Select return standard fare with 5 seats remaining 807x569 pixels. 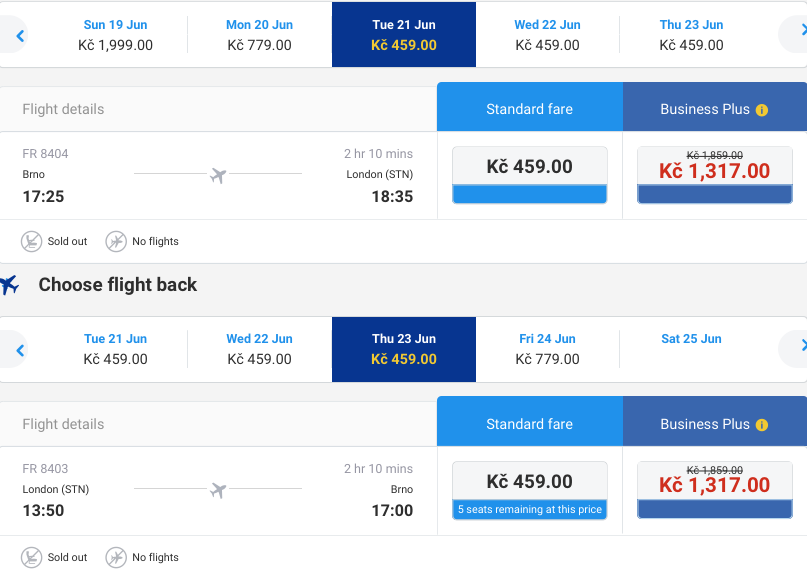(x=530, y=490)
